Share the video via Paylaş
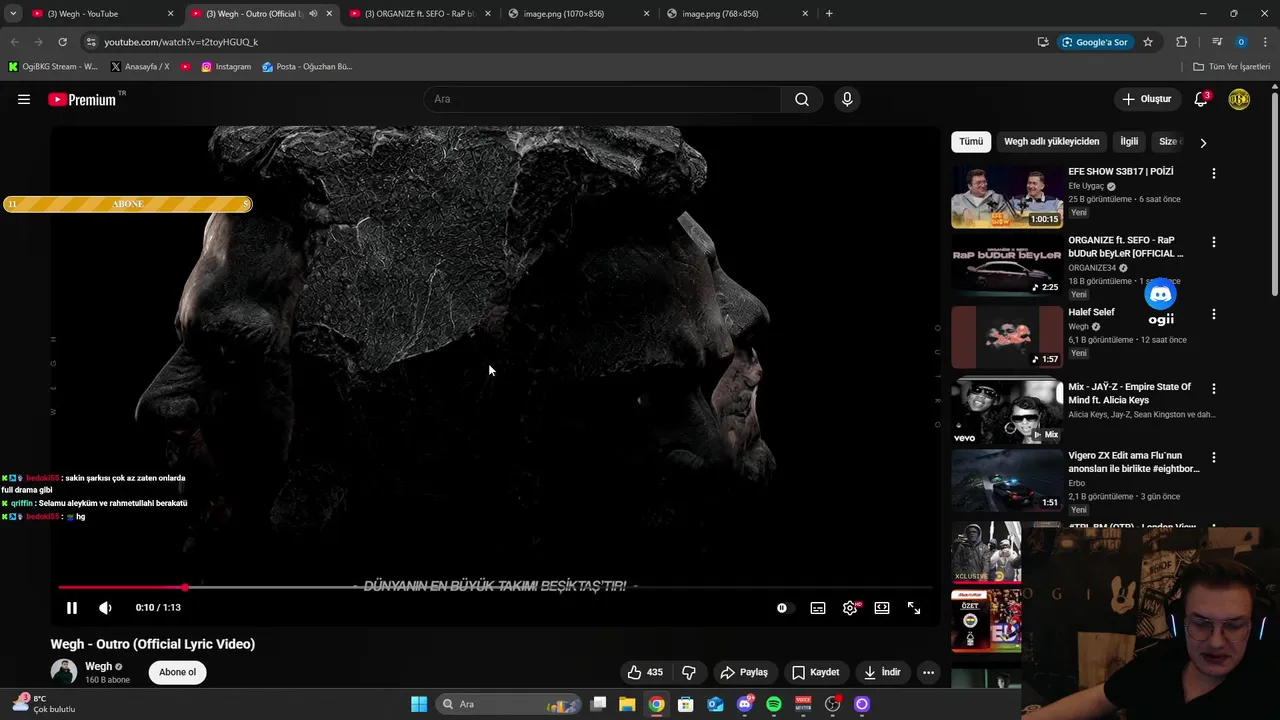This screenshot has width=1280, height=720. click(x=744, y=672)
